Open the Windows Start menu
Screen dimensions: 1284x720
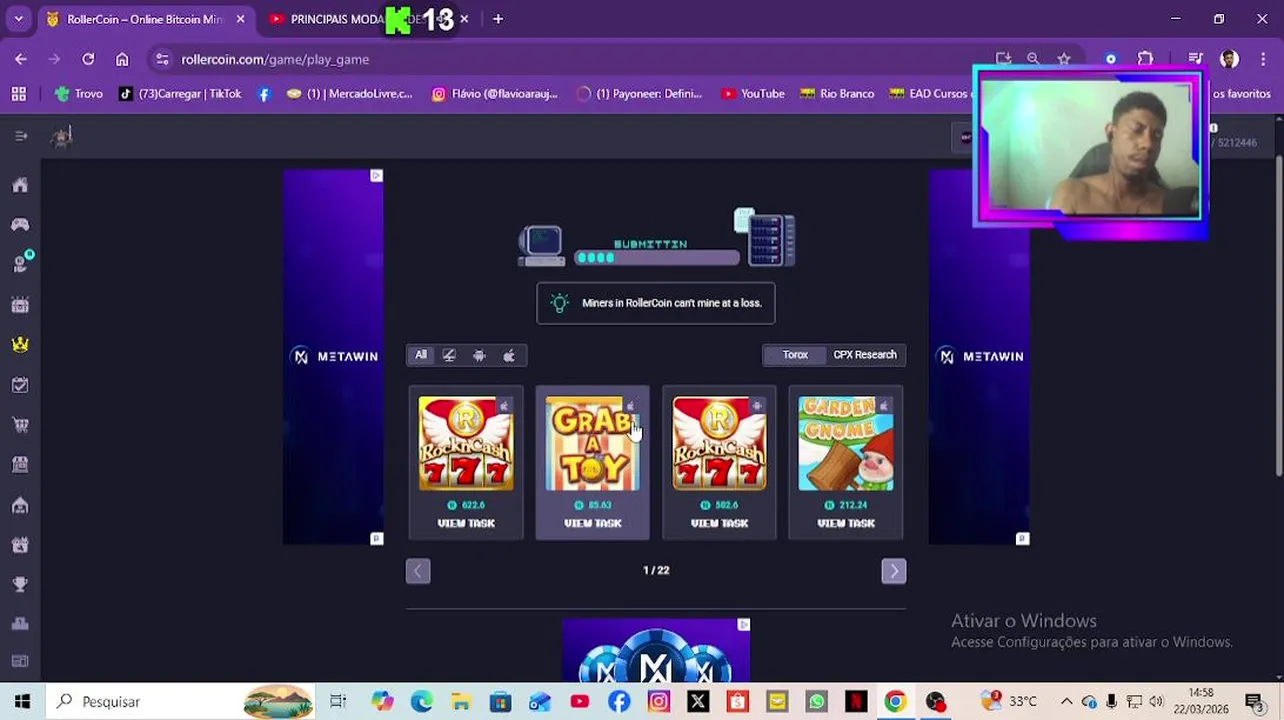22,701
